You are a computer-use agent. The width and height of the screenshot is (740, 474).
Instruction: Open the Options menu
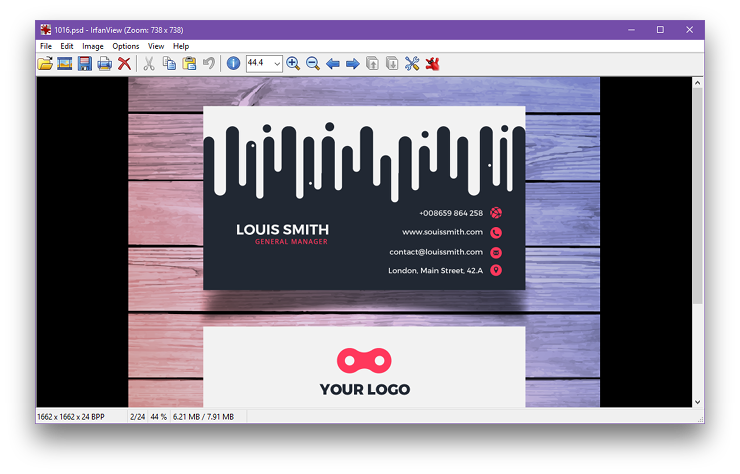click(x=126, y=46)
